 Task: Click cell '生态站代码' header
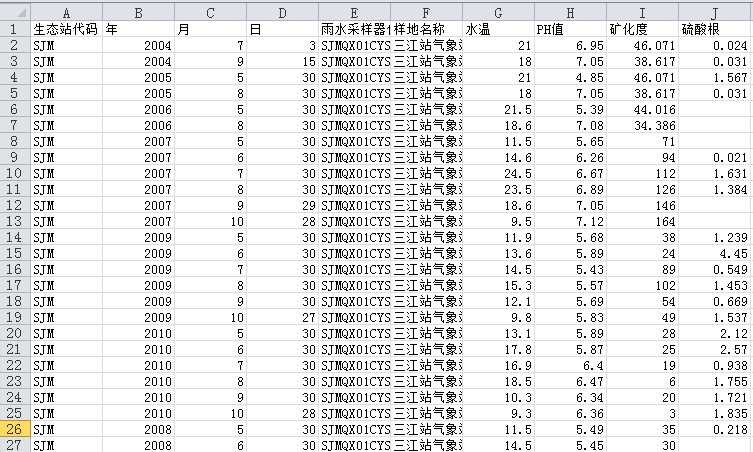click(66, 29)
